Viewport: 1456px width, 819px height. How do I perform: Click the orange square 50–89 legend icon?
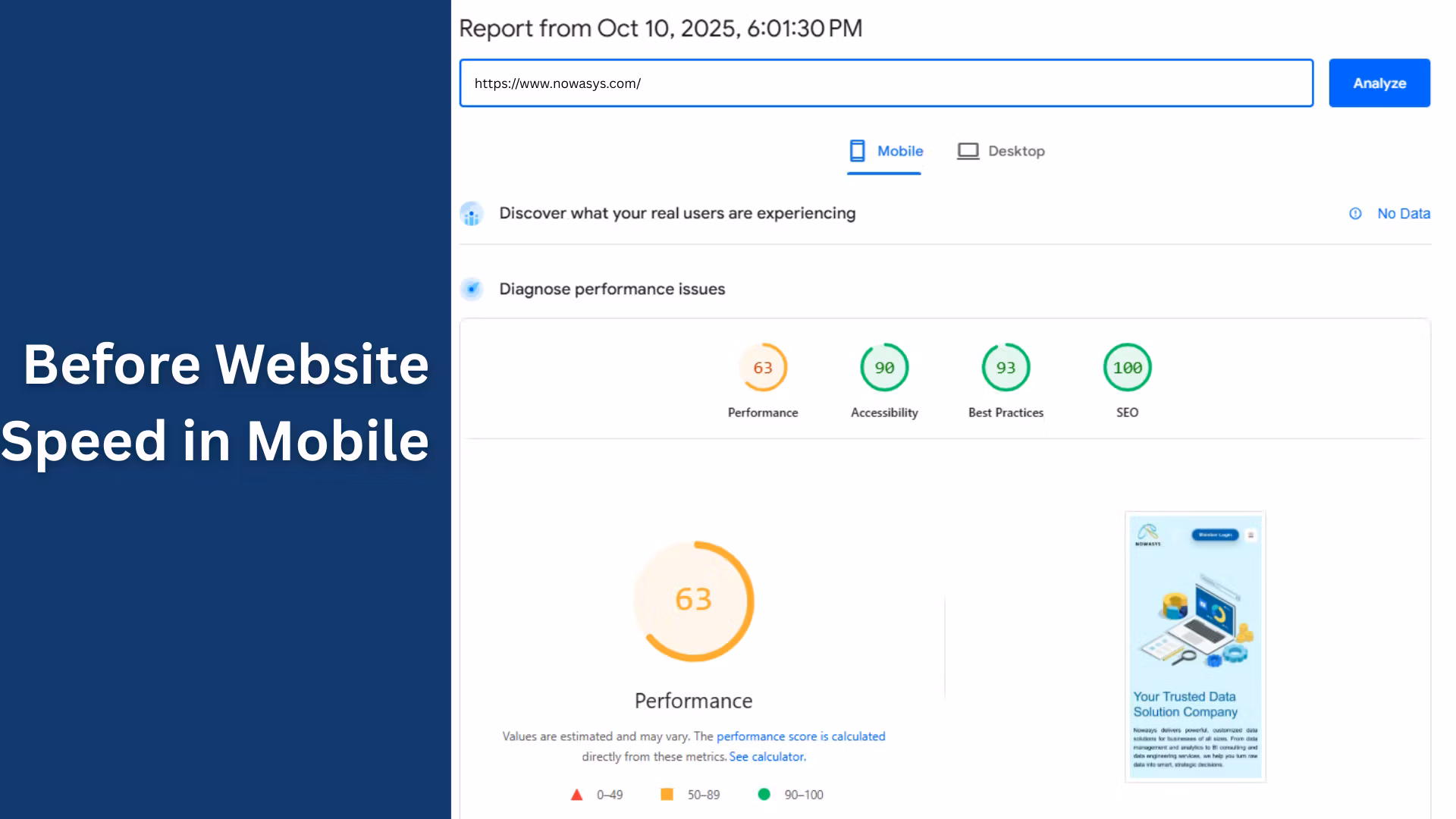(667, 794)
